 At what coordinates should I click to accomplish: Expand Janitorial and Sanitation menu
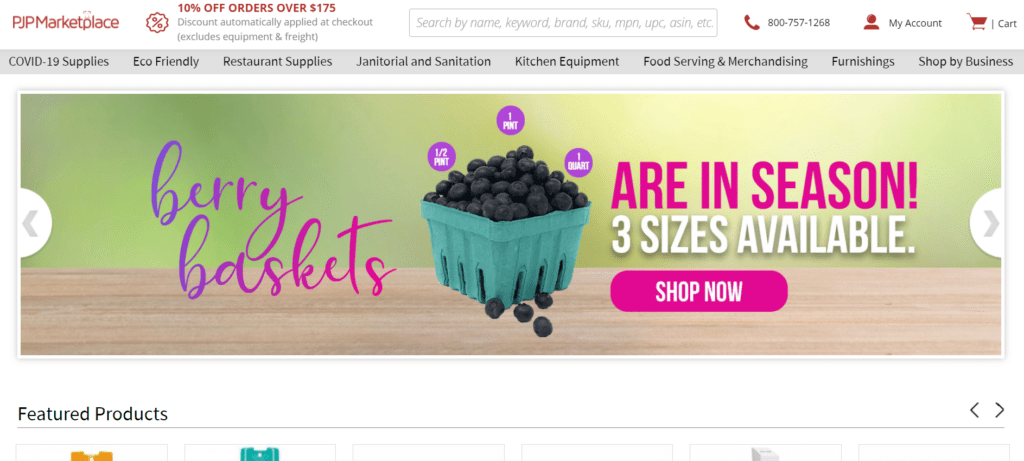pos(423,62)
